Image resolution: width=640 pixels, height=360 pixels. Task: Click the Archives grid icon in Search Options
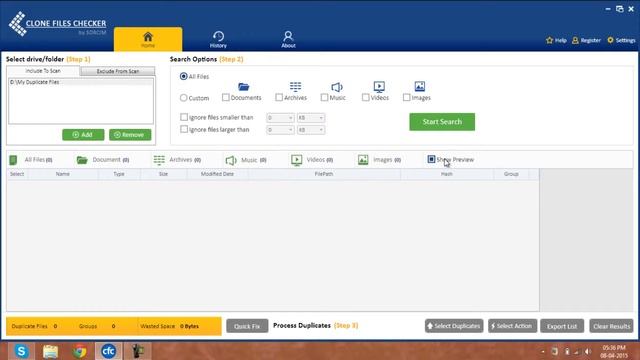296,87
